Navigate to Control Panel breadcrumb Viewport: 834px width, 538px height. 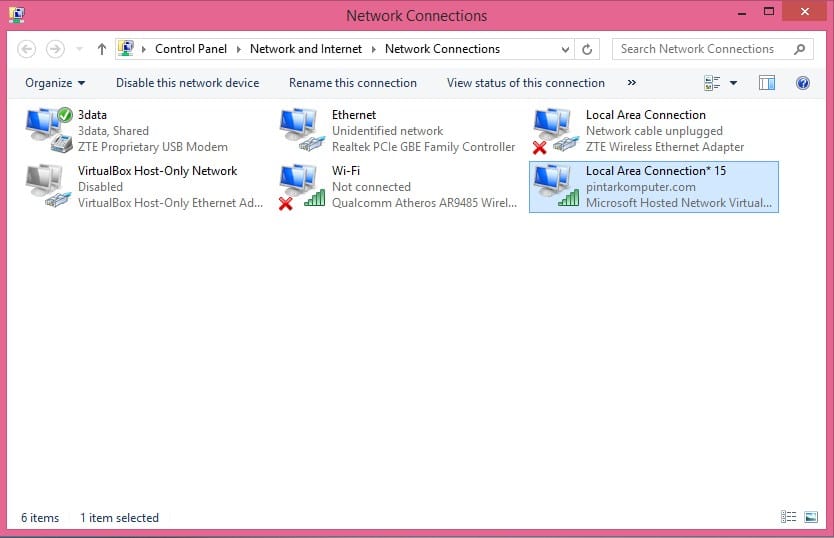(x=191, y=49)
